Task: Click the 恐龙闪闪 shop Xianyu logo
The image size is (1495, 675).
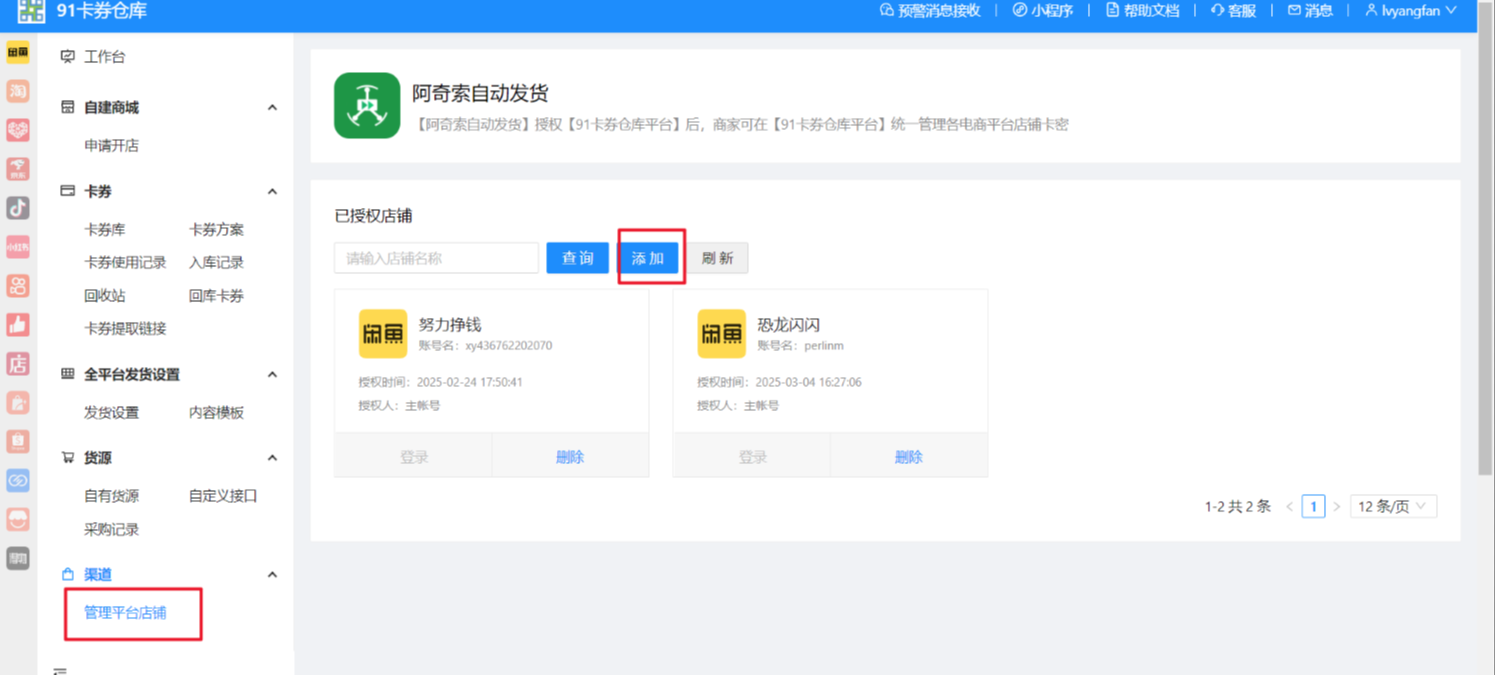Action: coord(722,334)
